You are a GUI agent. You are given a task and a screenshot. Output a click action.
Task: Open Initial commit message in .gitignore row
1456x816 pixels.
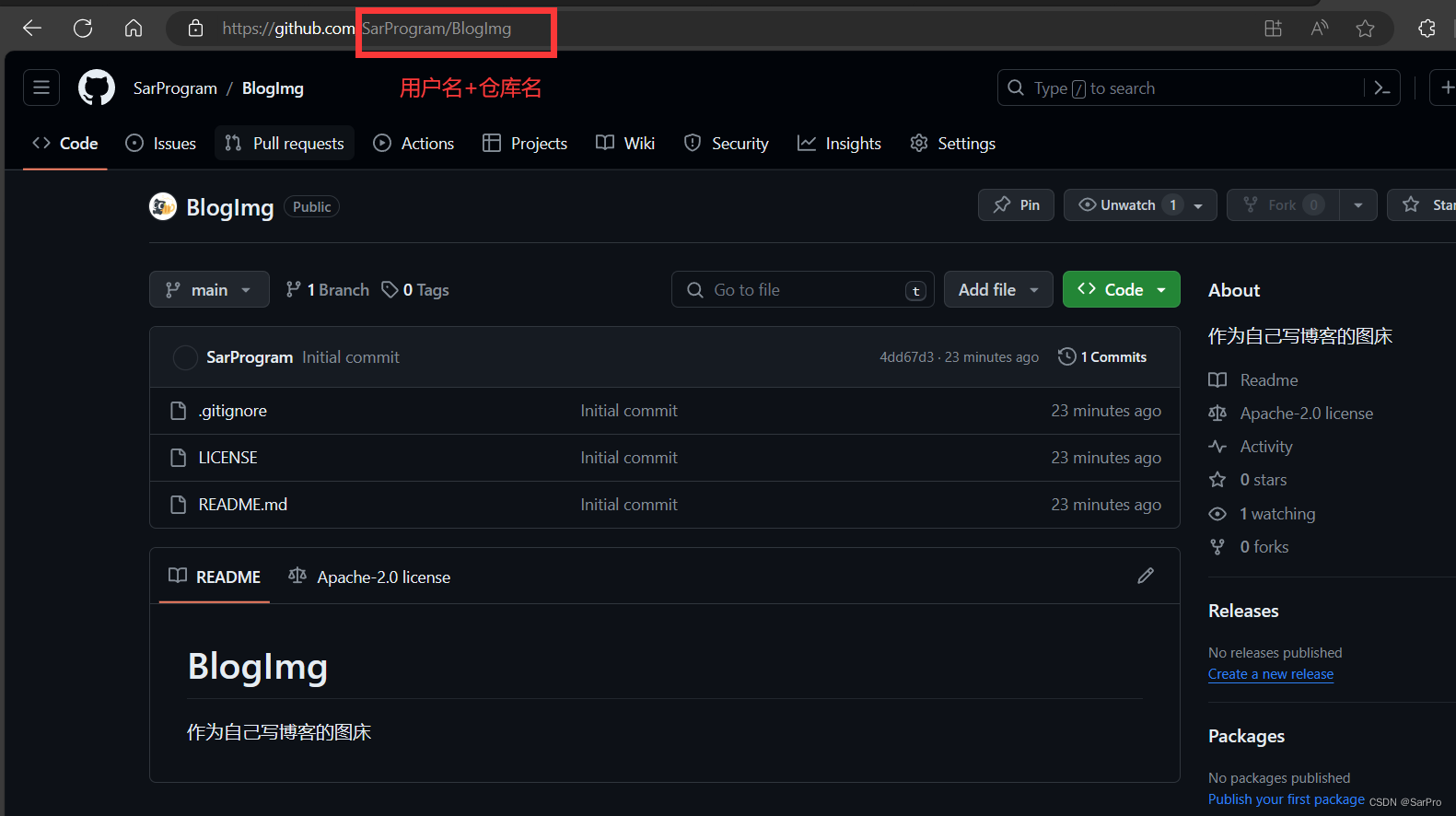click(629, 411)
